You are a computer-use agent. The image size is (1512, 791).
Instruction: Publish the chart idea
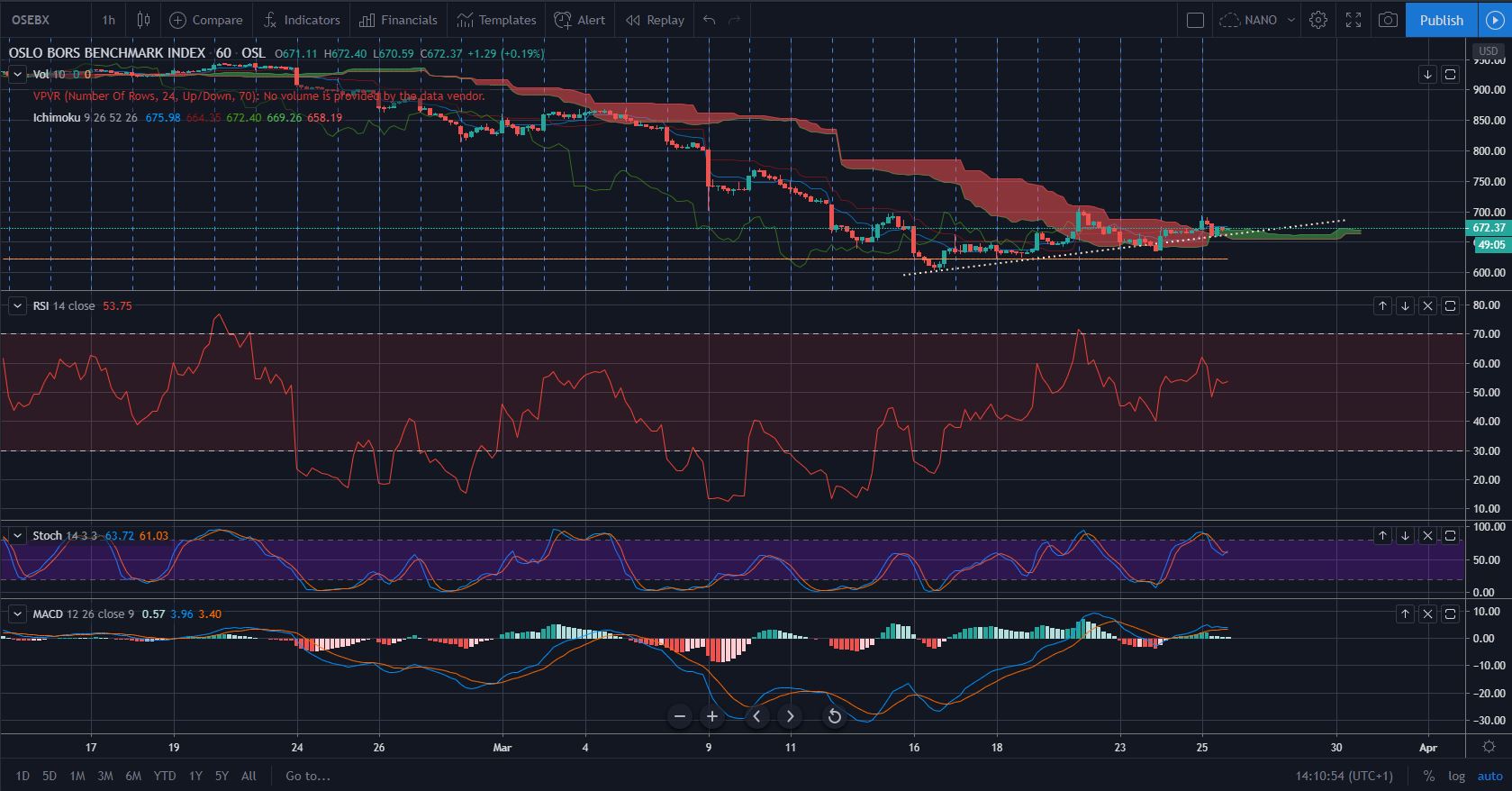point(1441,20)
